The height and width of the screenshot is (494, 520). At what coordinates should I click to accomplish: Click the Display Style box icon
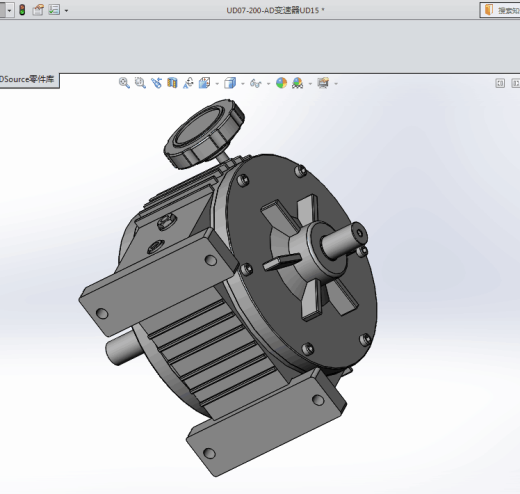[230, 83]
